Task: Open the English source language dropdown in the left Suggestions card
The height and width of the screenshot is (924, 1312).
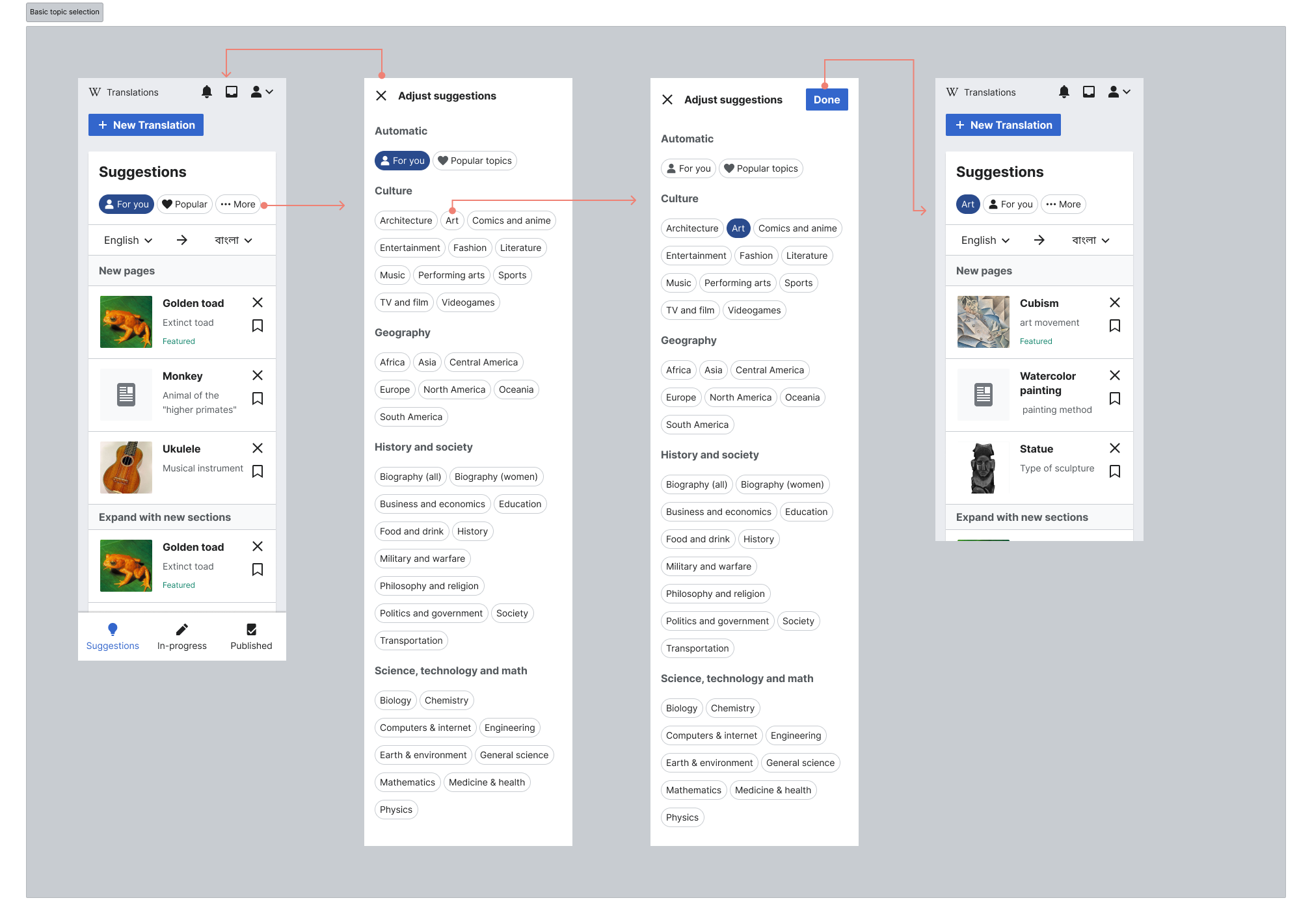Action: coord(128,240)
